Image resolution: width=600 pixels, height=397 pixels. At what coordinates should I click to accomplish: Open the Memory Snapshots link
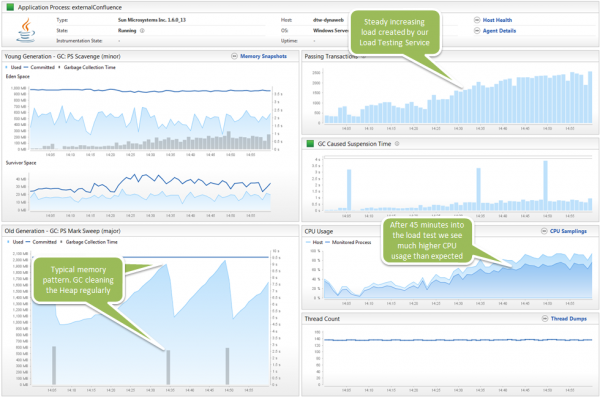(x=263, y=56)
